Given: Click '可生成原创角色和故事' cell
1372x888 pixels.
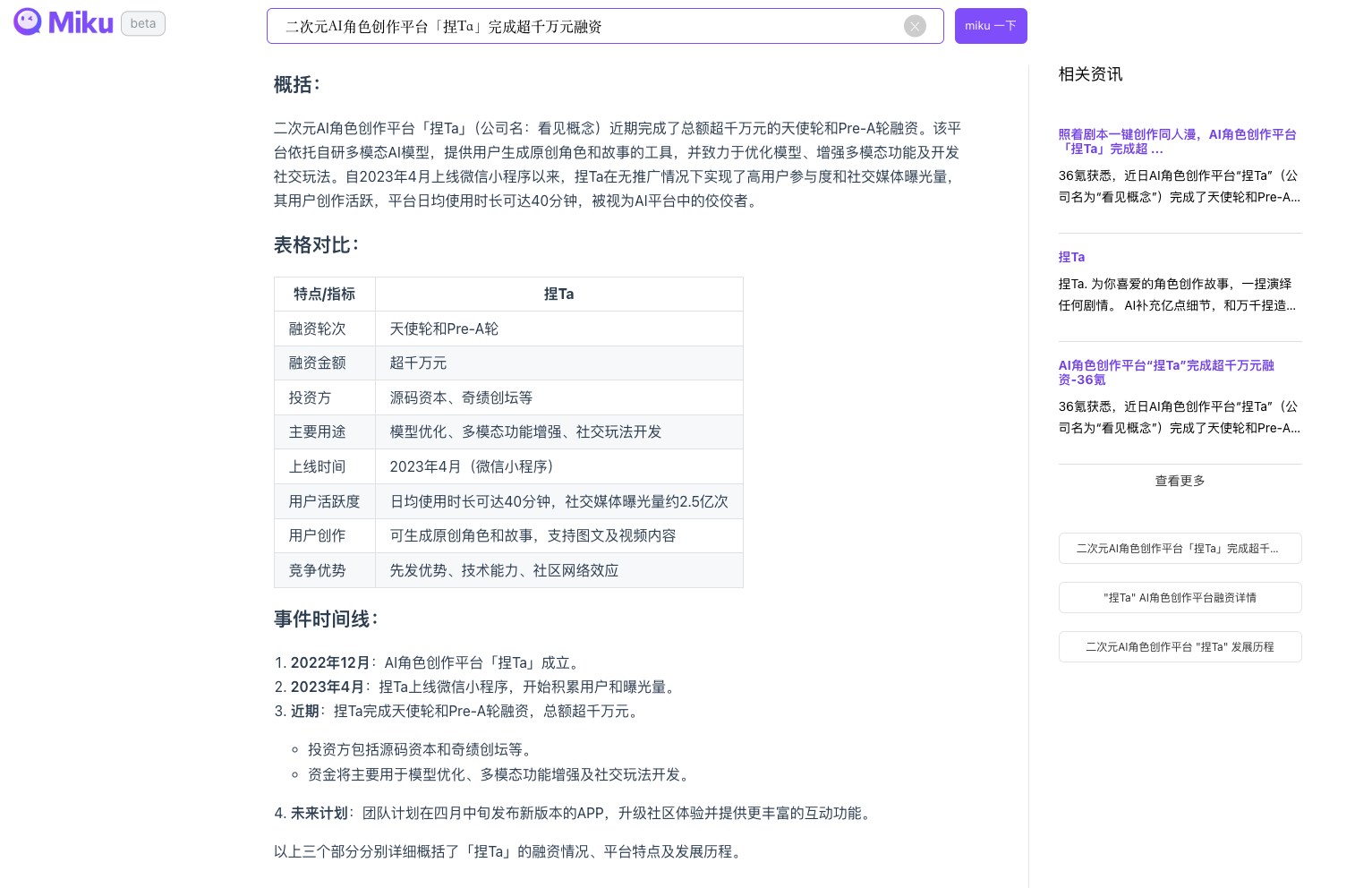Looking at the screenshot, I should pyautogui.click(x=559, y=535).
